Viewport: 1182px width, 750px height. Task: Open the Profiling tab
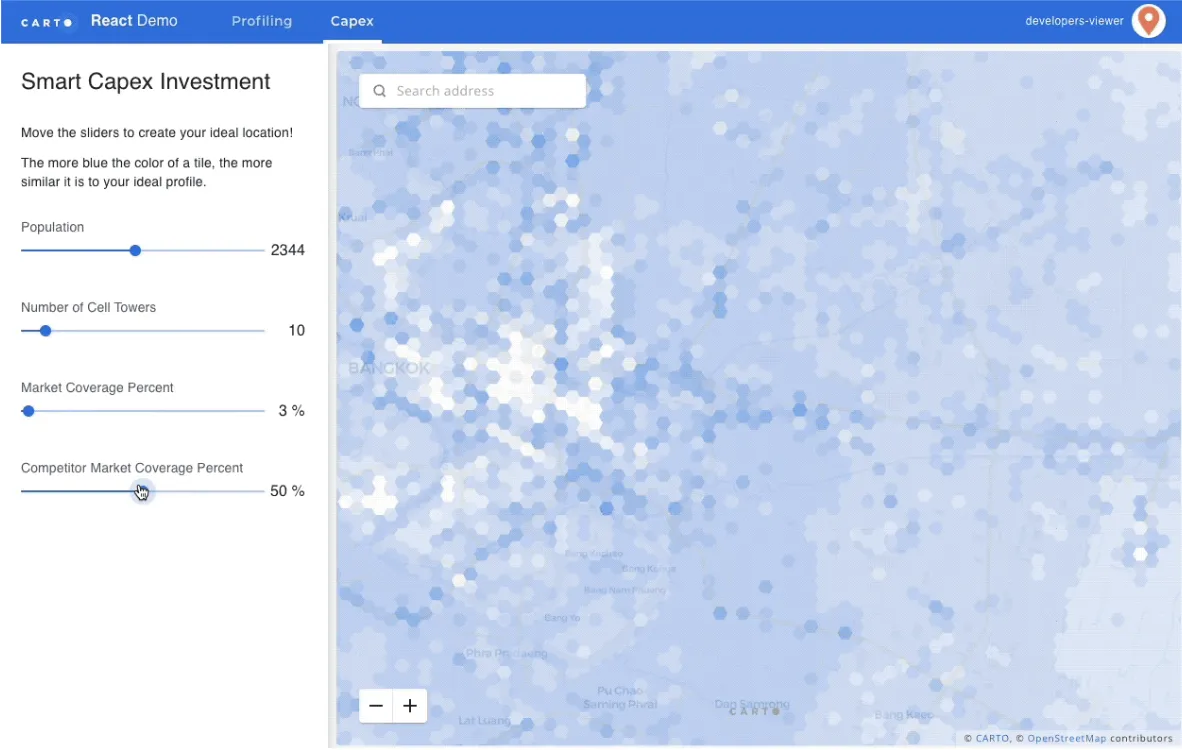pos(261,21)
